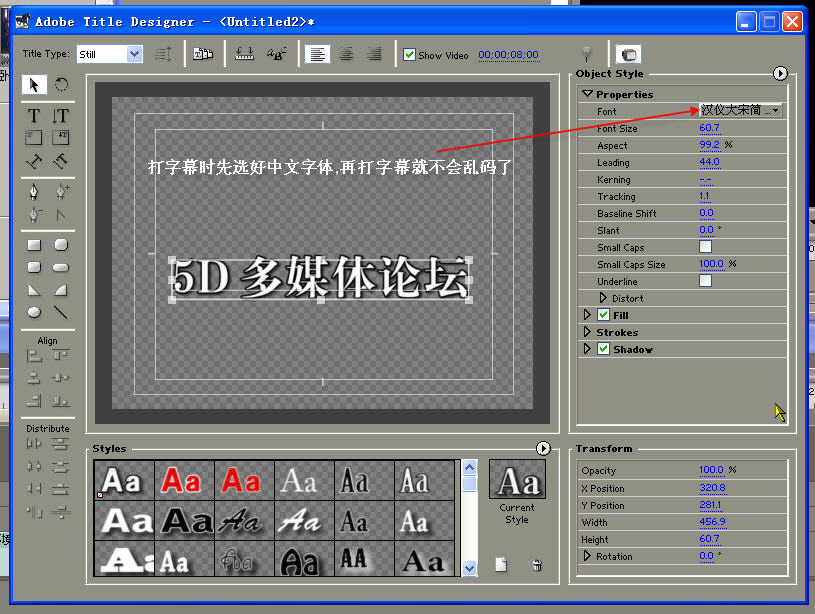
Task: Select the 5D title text object
Action: (321, 279)
